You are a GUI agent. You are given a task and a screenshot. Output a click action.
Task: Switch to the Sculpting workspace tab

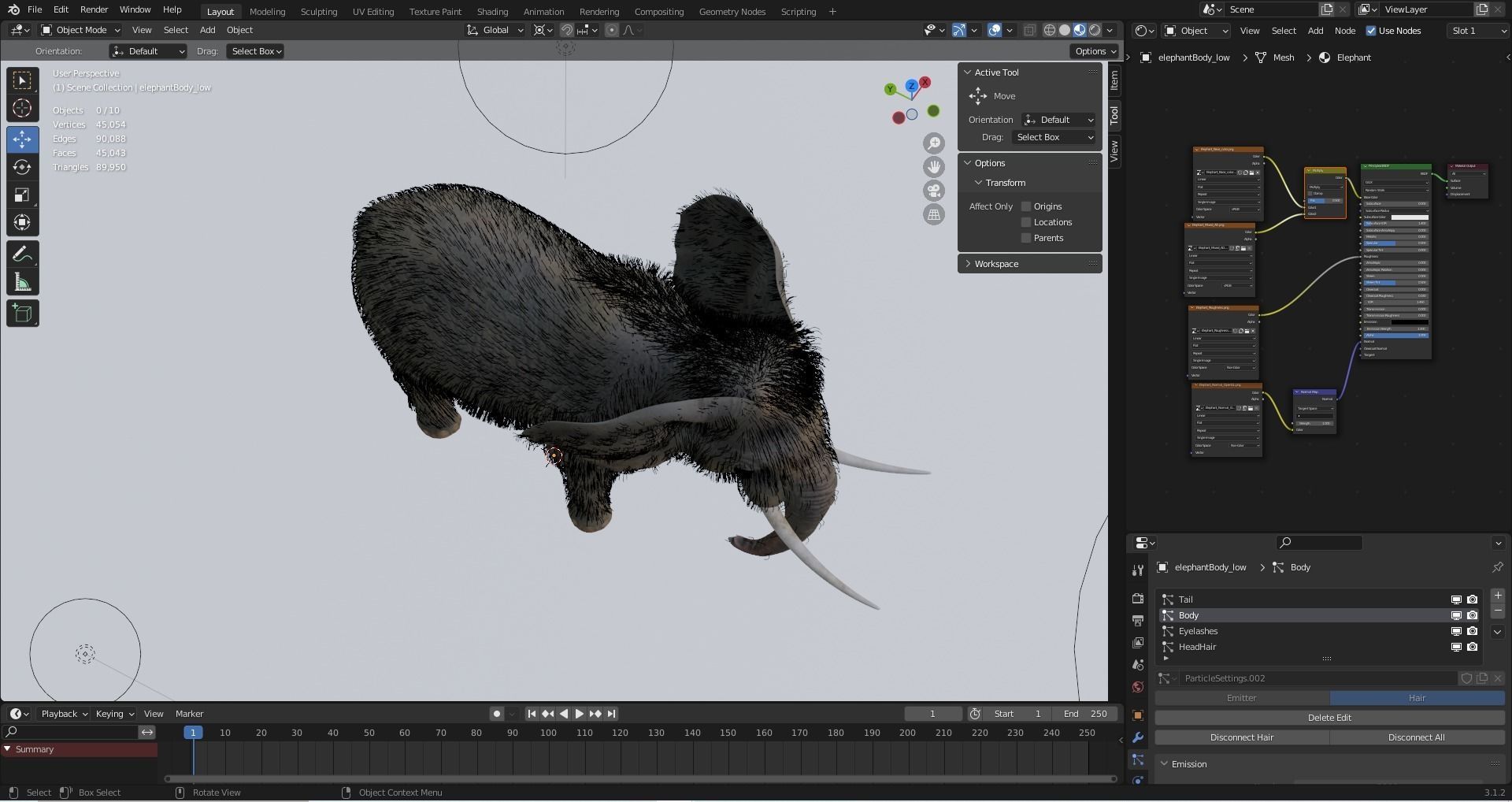pos(319,12)
